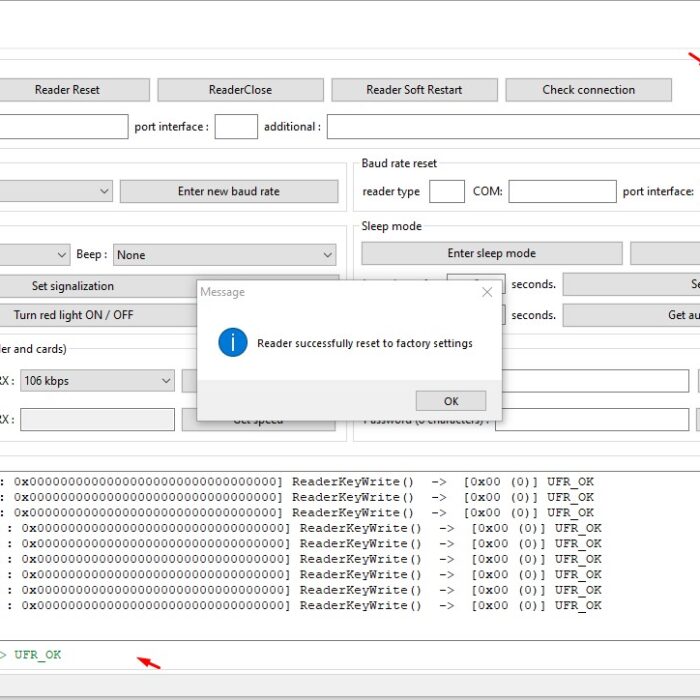Click Reader Soft Restart button
Viewport: 700px width, 700px height.
pos(414,90)
